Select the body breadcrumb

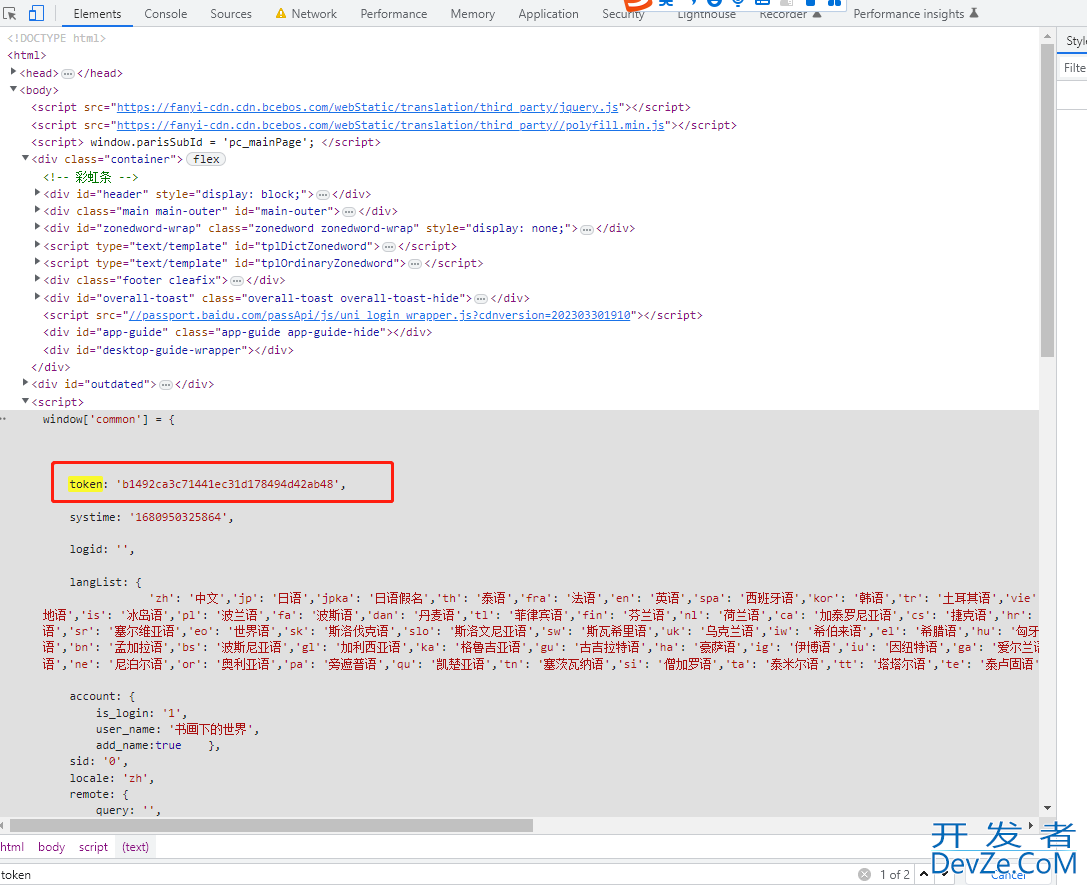coord(51,847)
